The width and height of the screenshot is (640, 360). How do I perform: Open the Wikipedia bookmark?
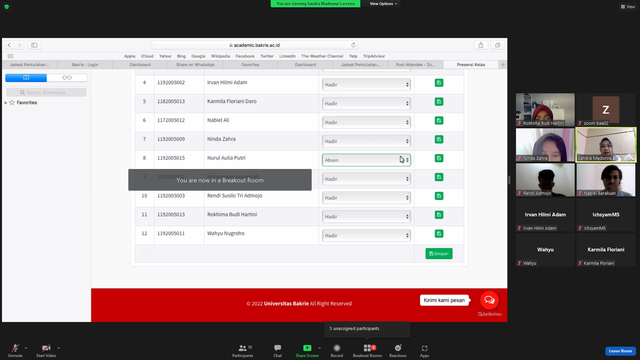point(220,56)
